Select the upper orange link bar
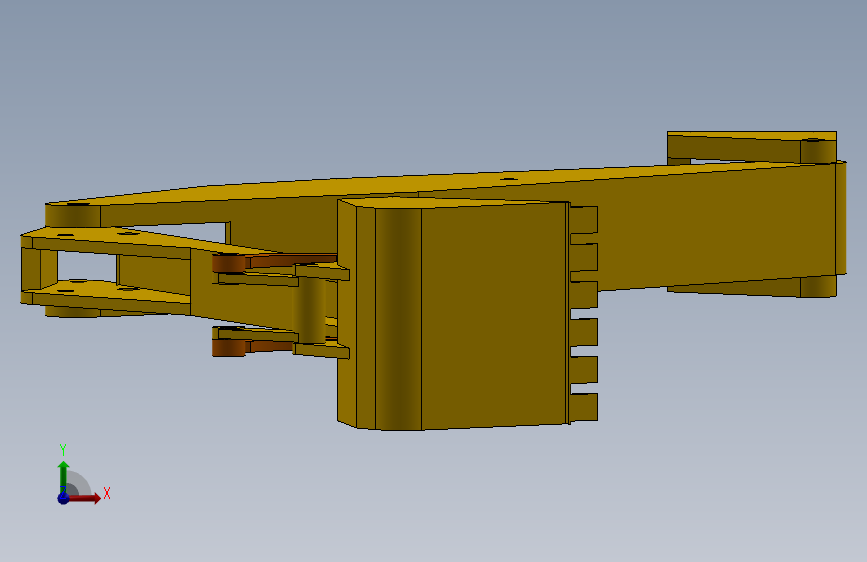The image size is (867, 562). point(275,262)
